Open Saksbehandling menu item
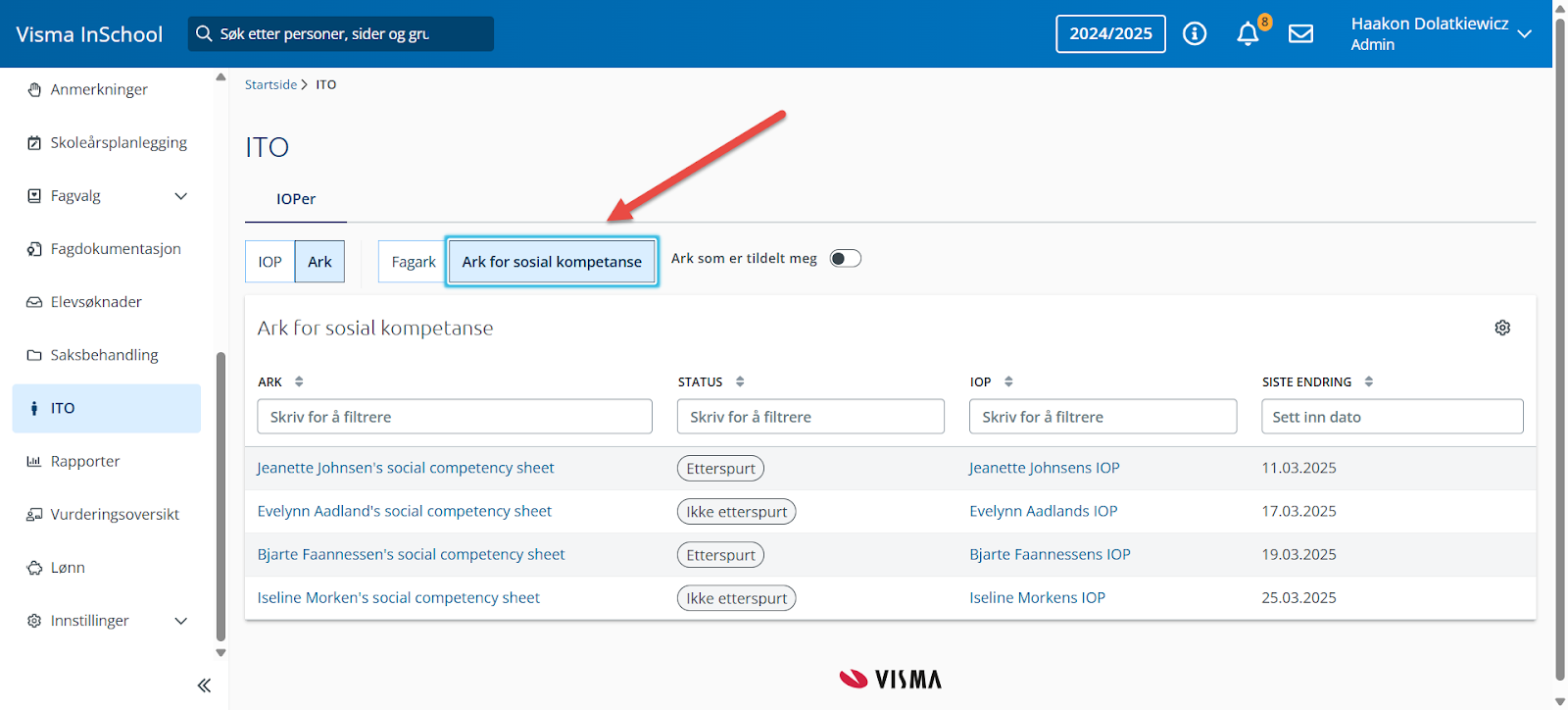 click(x=104, y=355)
